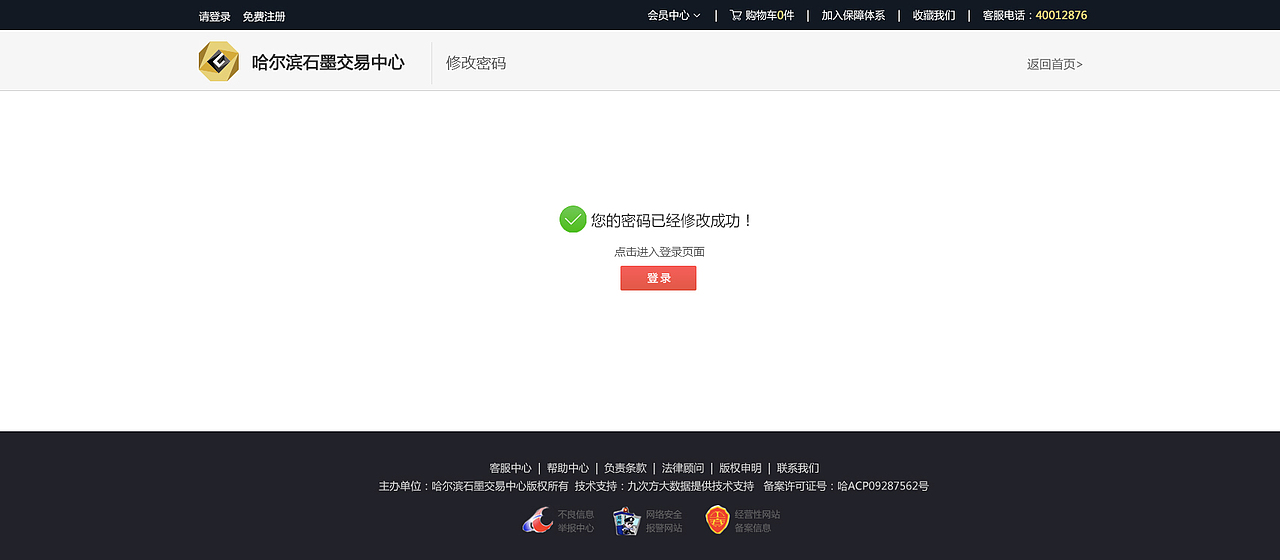The image size is (1280, 560).
Task: Open 帮助中心 footer link
Action: coord(568,468)
